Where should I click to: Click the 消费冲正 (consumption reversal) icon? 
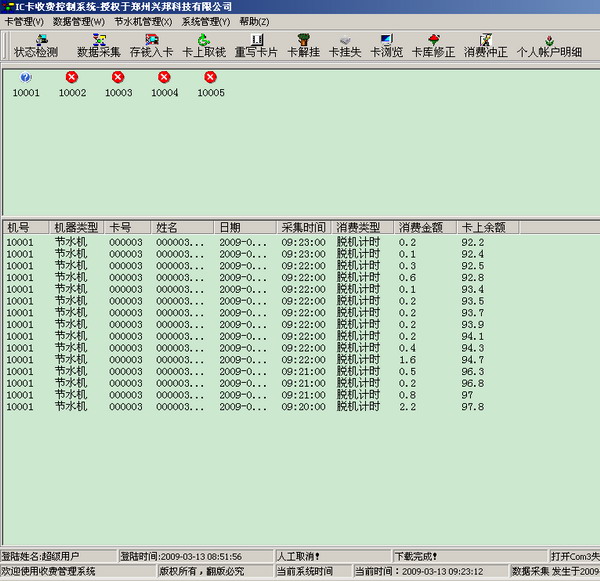[x=485, y=45]
